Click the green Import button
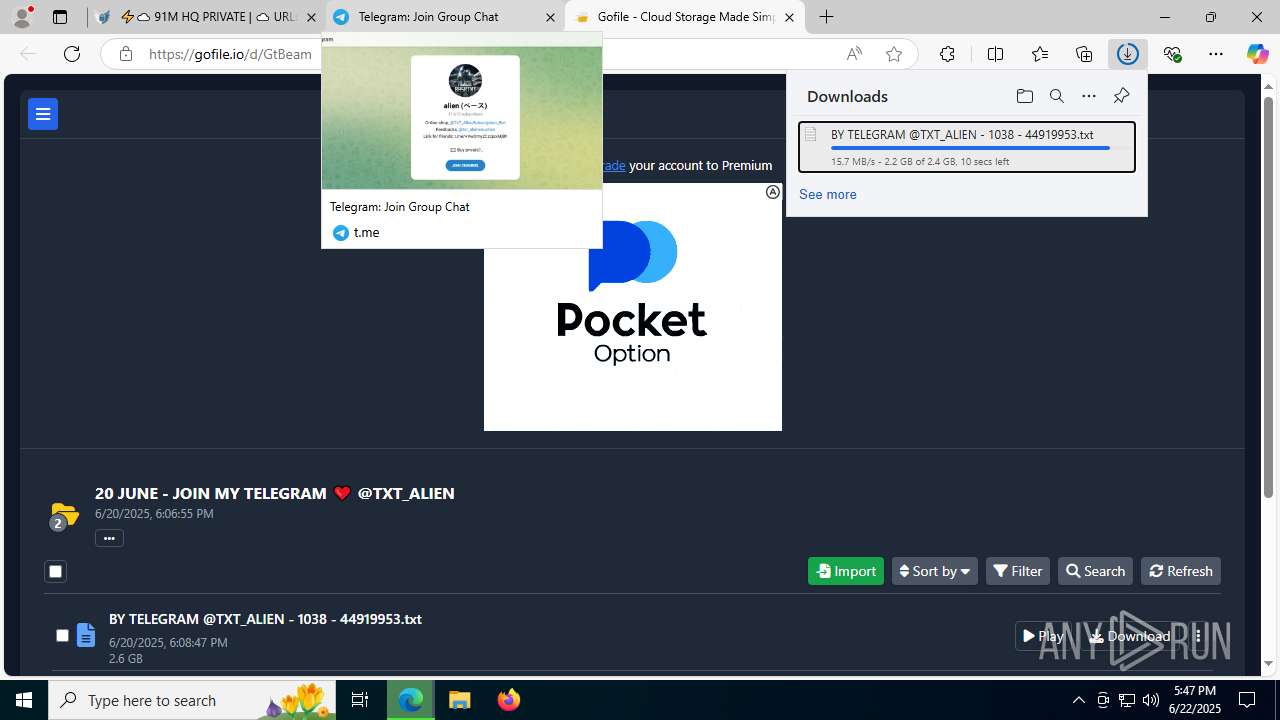The width and height of the screenshot is (1280, 720). coord(846,571)
